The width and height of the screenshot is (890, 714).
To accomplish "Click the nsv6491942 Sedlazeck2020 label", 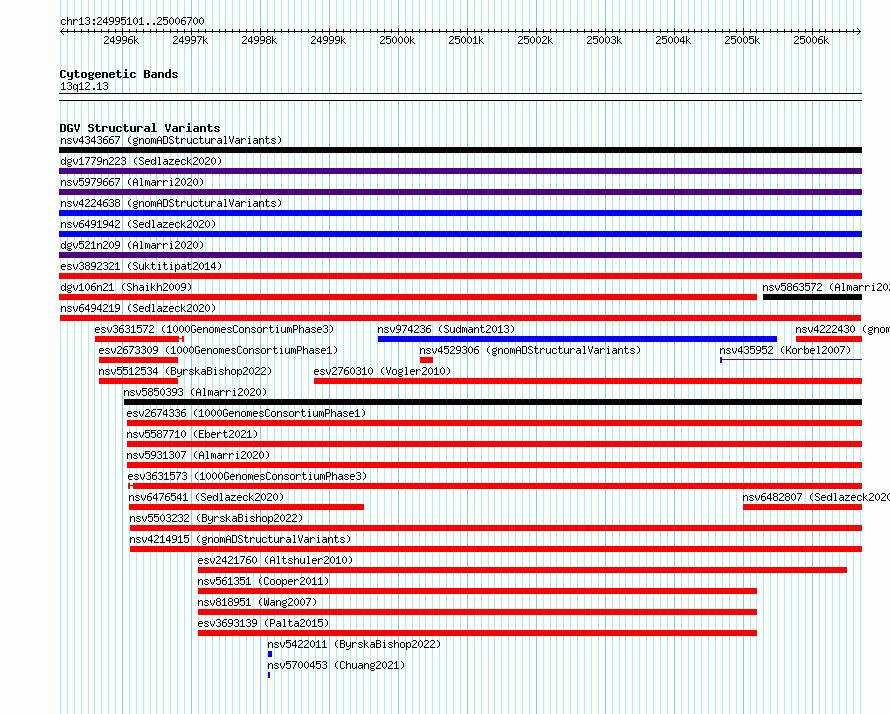I will tap(138, 224).
